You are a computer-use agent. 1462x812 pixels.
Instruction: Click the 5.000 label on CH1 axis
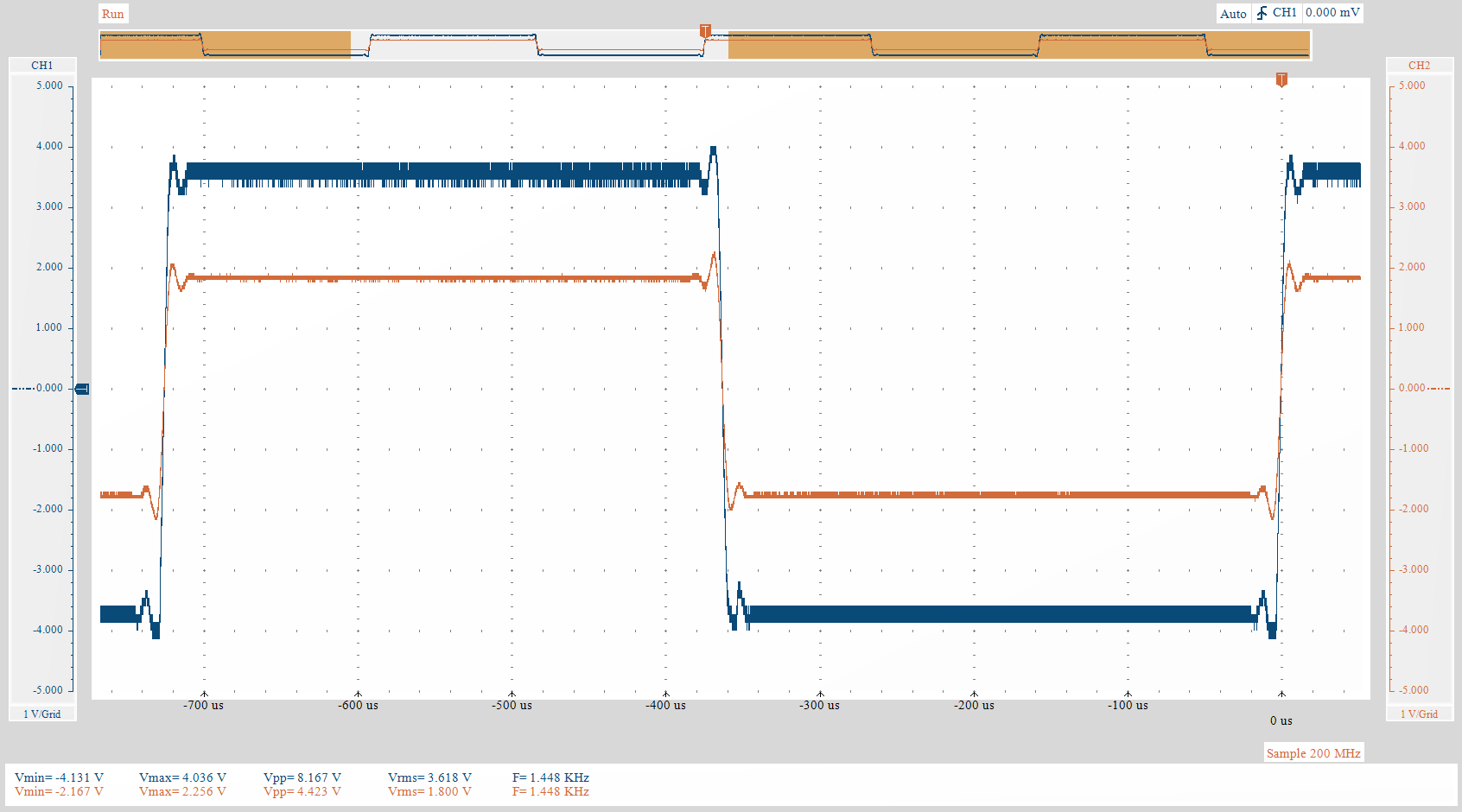[x=49, y=86]
